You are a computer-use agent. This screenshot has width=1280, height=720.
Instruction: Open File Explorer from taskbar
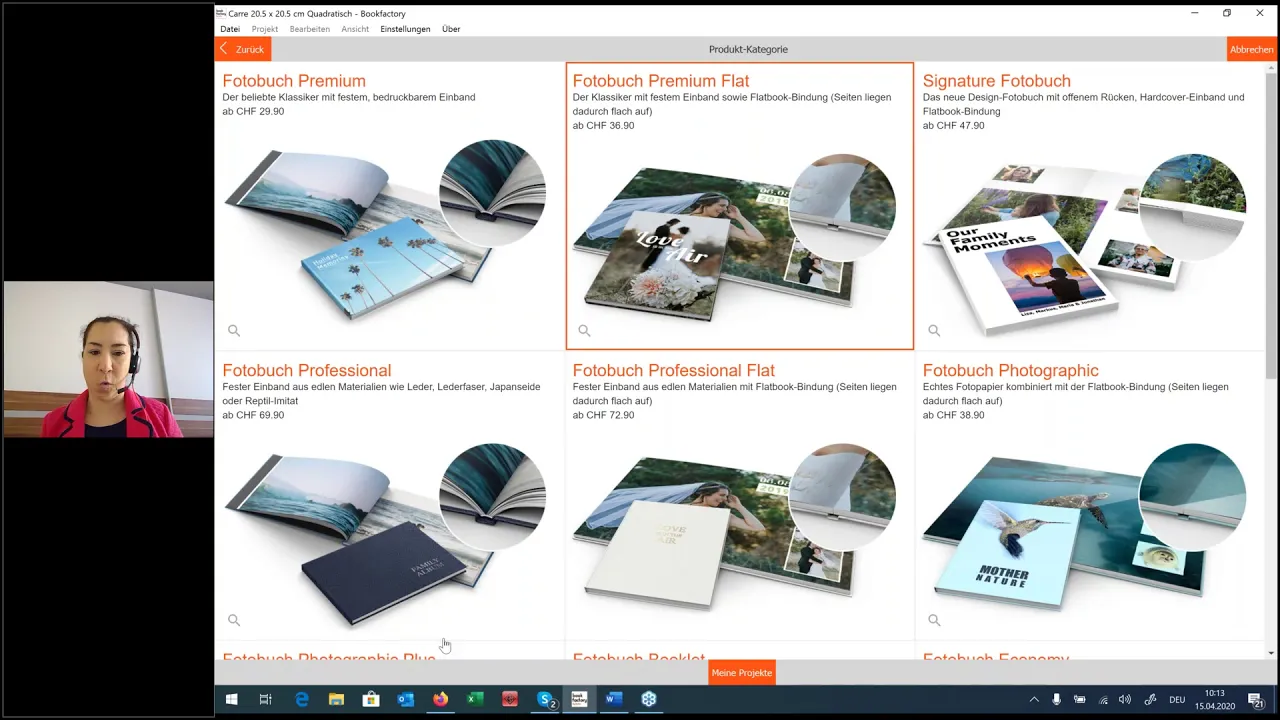(x=336, y=700)
